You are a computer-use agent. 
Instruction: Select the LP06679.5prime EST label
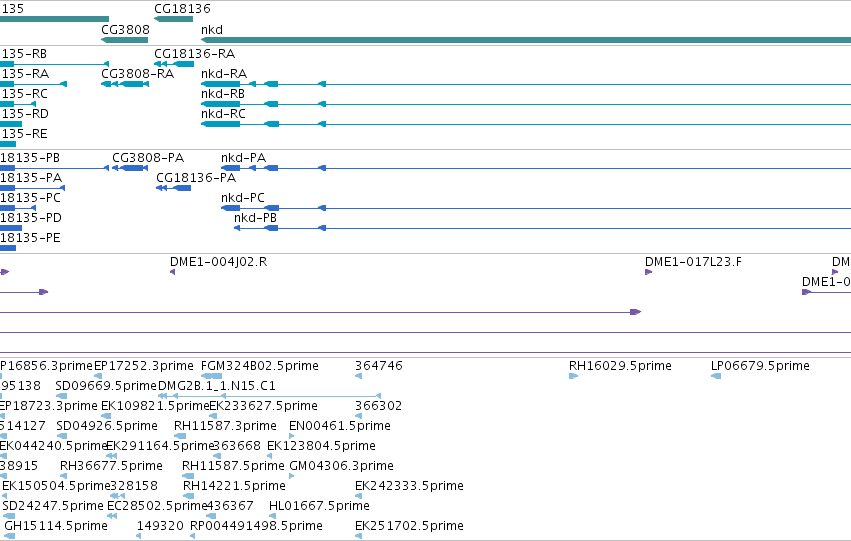click(760, 366)
